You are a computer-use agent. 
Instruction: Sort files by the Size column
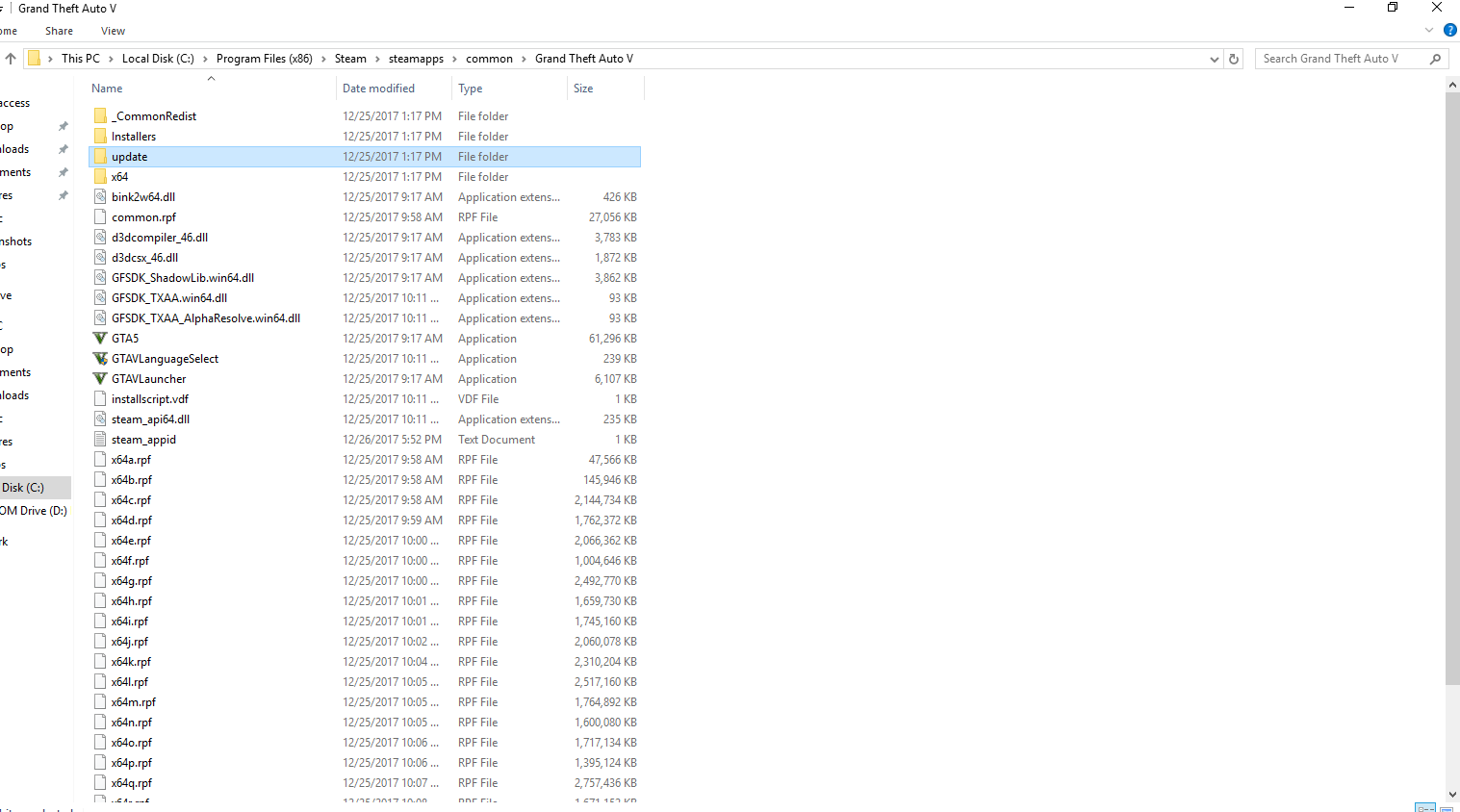(x=583, y=89)
